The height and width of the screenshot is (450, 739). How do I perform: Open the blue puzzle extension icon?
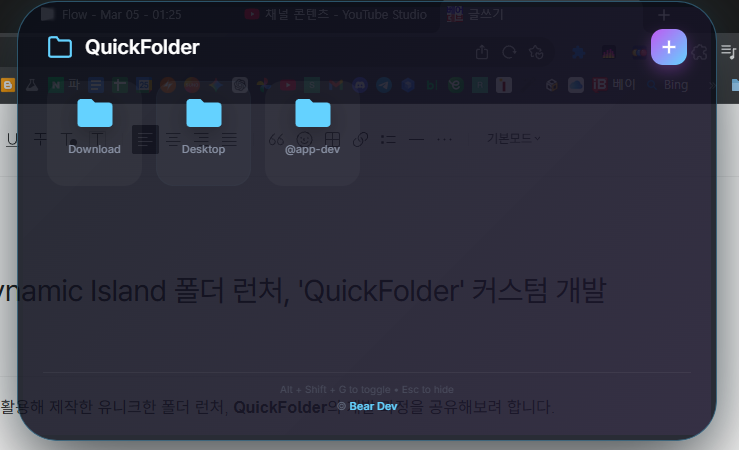pos(578,52)
